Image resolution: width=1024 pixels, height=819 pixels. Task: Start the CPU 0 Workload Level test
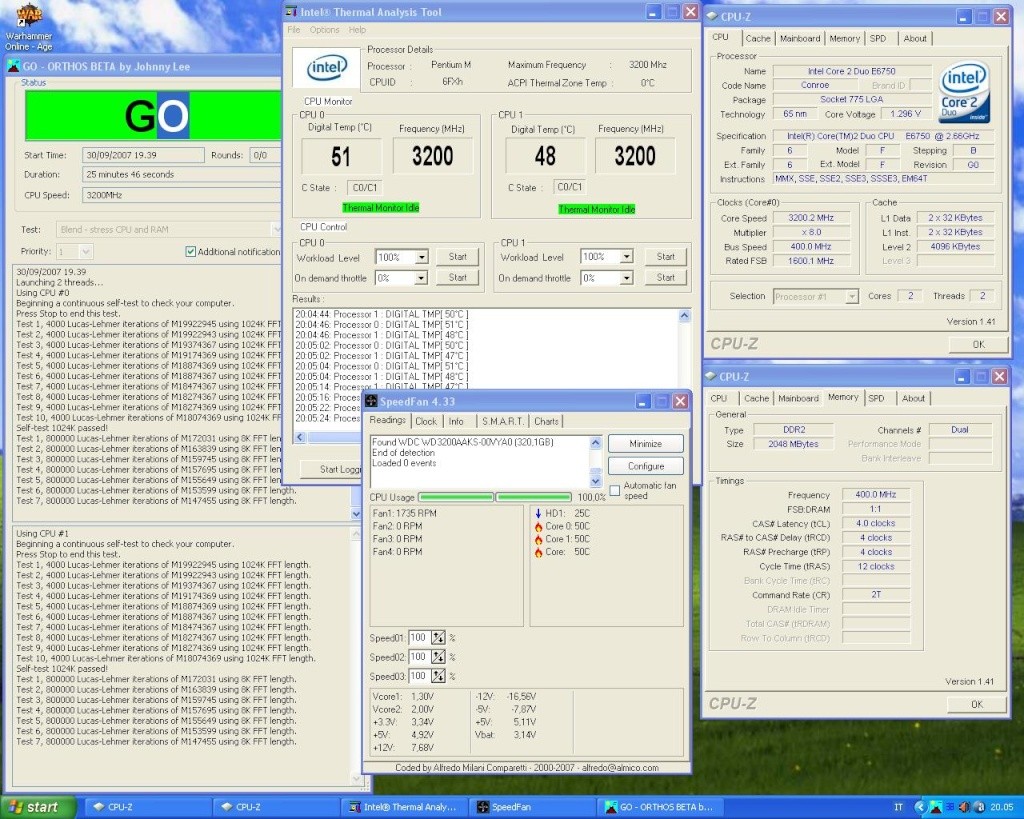(457, 257)
